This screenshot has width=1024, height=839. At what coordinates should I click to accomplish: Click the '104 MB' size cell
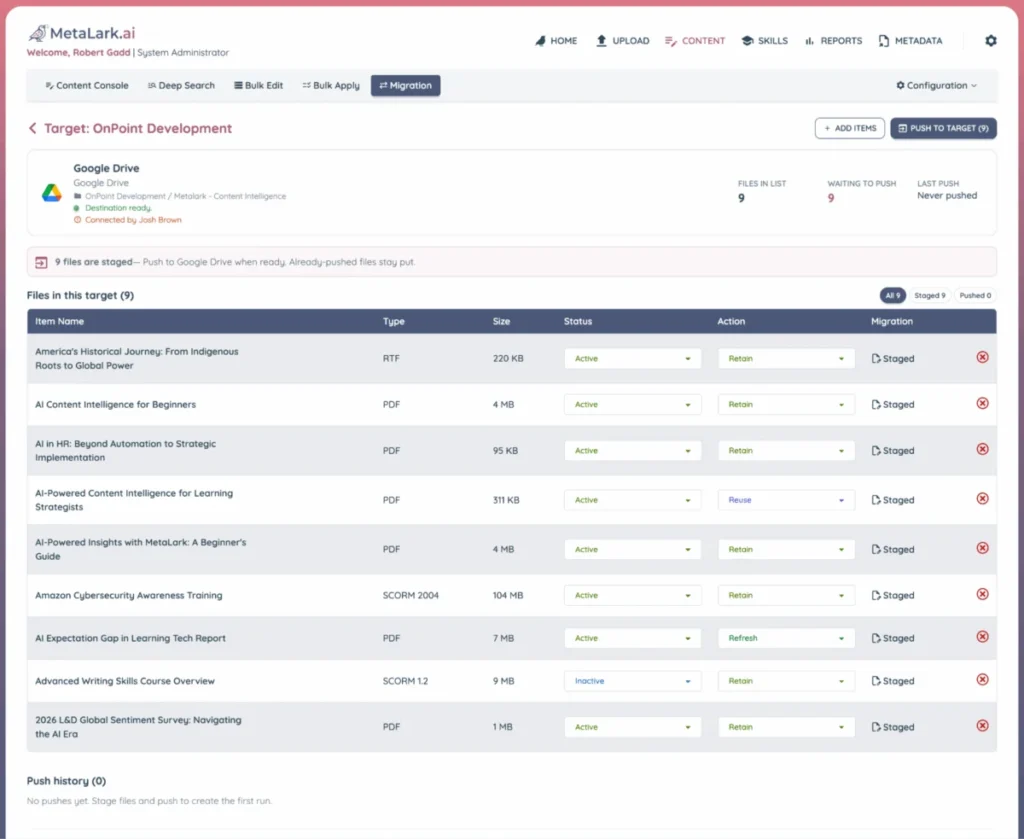(507, 595)
